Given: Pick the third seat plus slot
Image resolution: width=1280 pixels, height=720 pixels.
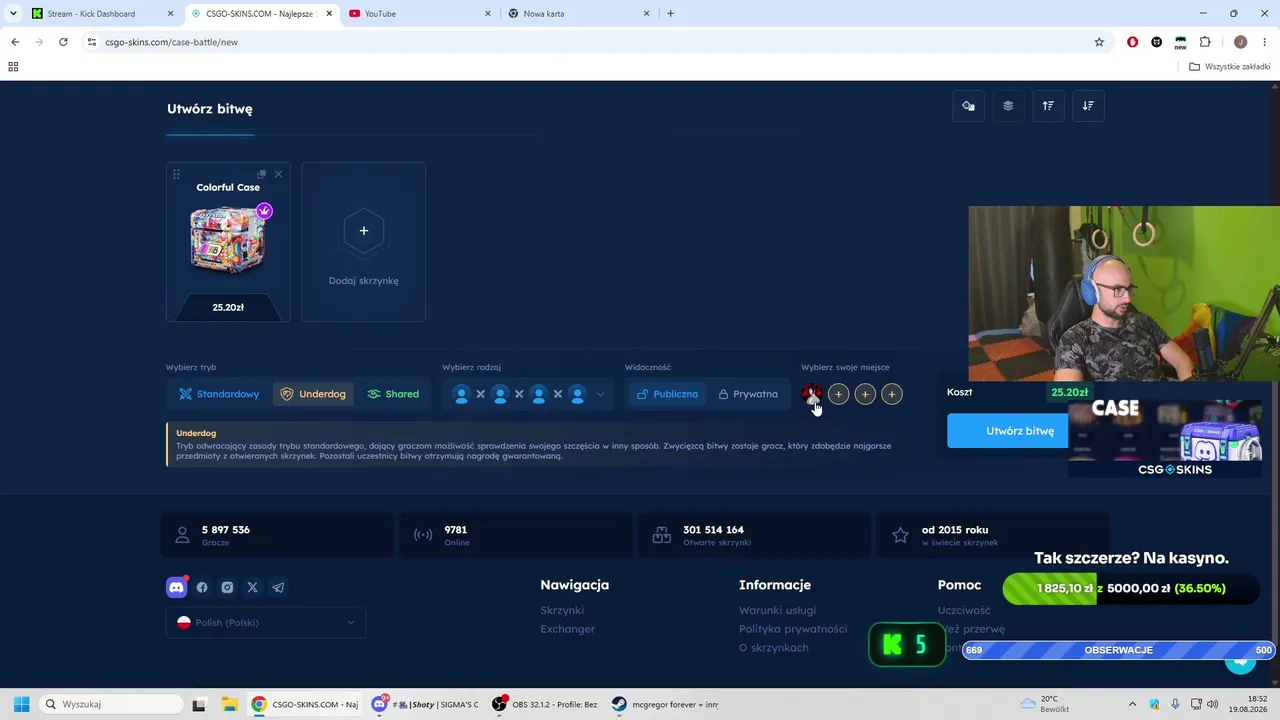Looking at the screenshot, I should [865, 394].
